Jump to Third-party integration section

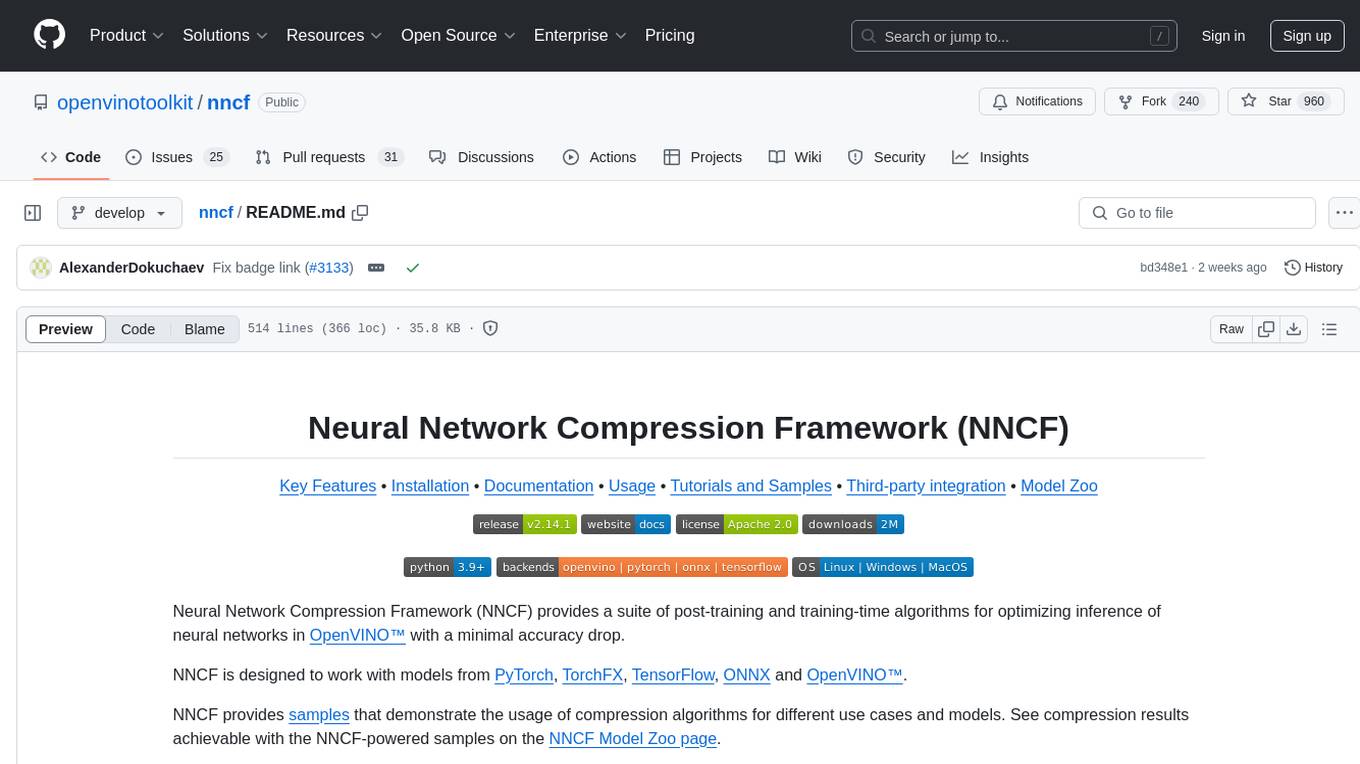click(926, 486)
